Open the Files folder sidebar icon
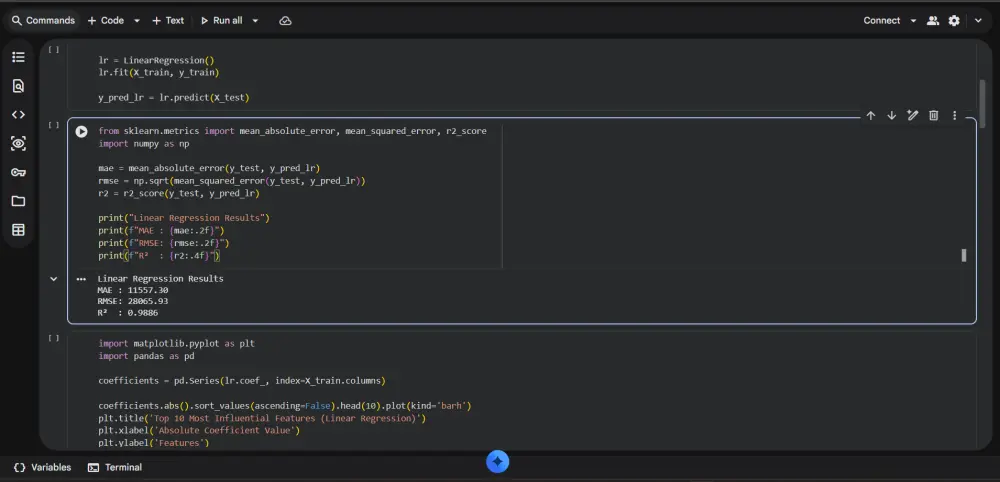 (18, 201)
